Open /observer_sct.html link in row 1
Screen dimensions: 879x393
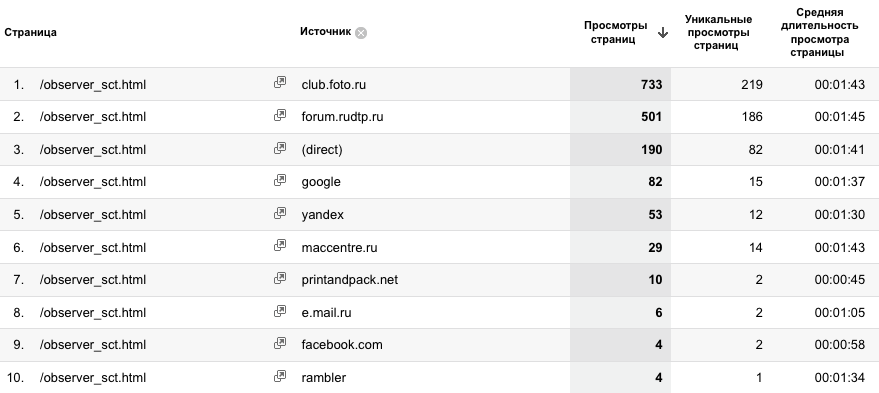(92, 85)
